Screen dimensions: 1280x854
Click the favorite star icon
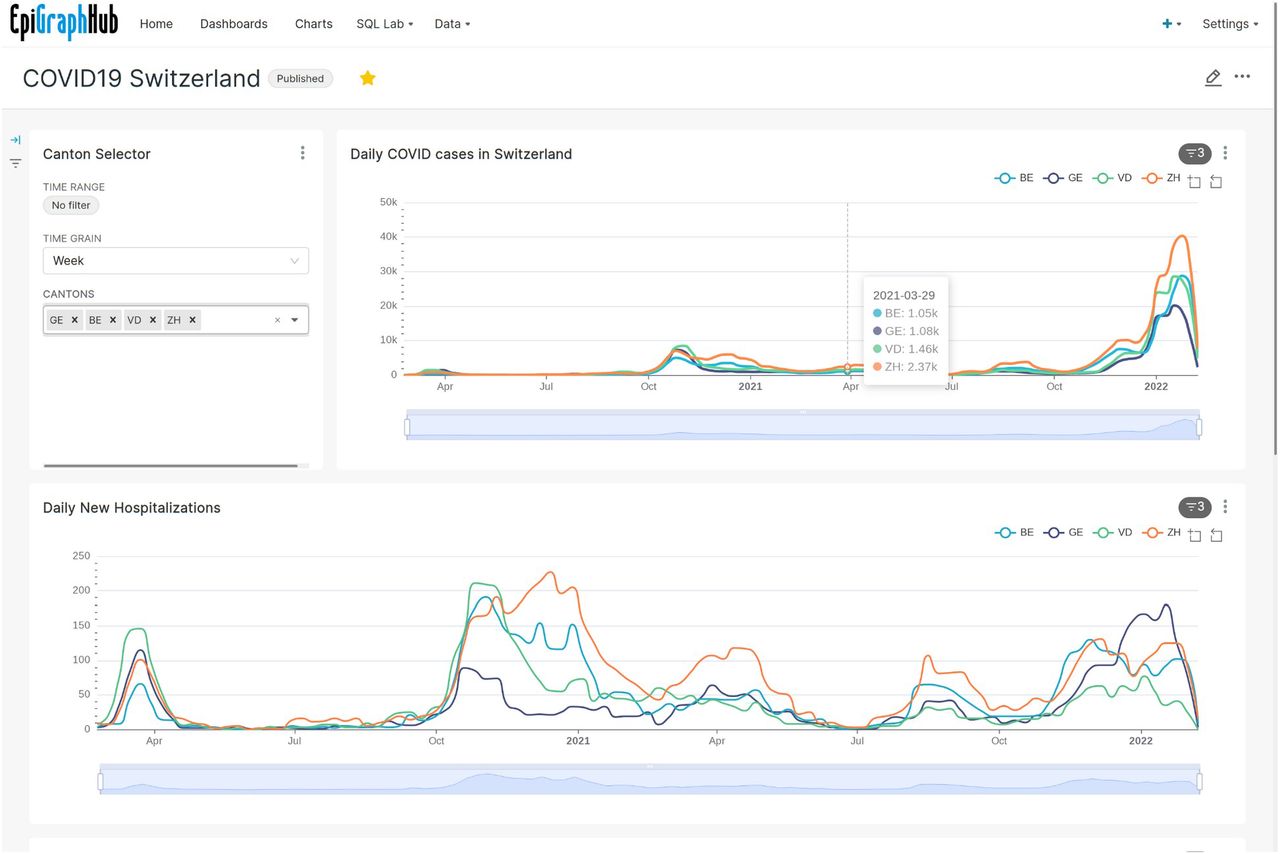[x=368, y=78]
